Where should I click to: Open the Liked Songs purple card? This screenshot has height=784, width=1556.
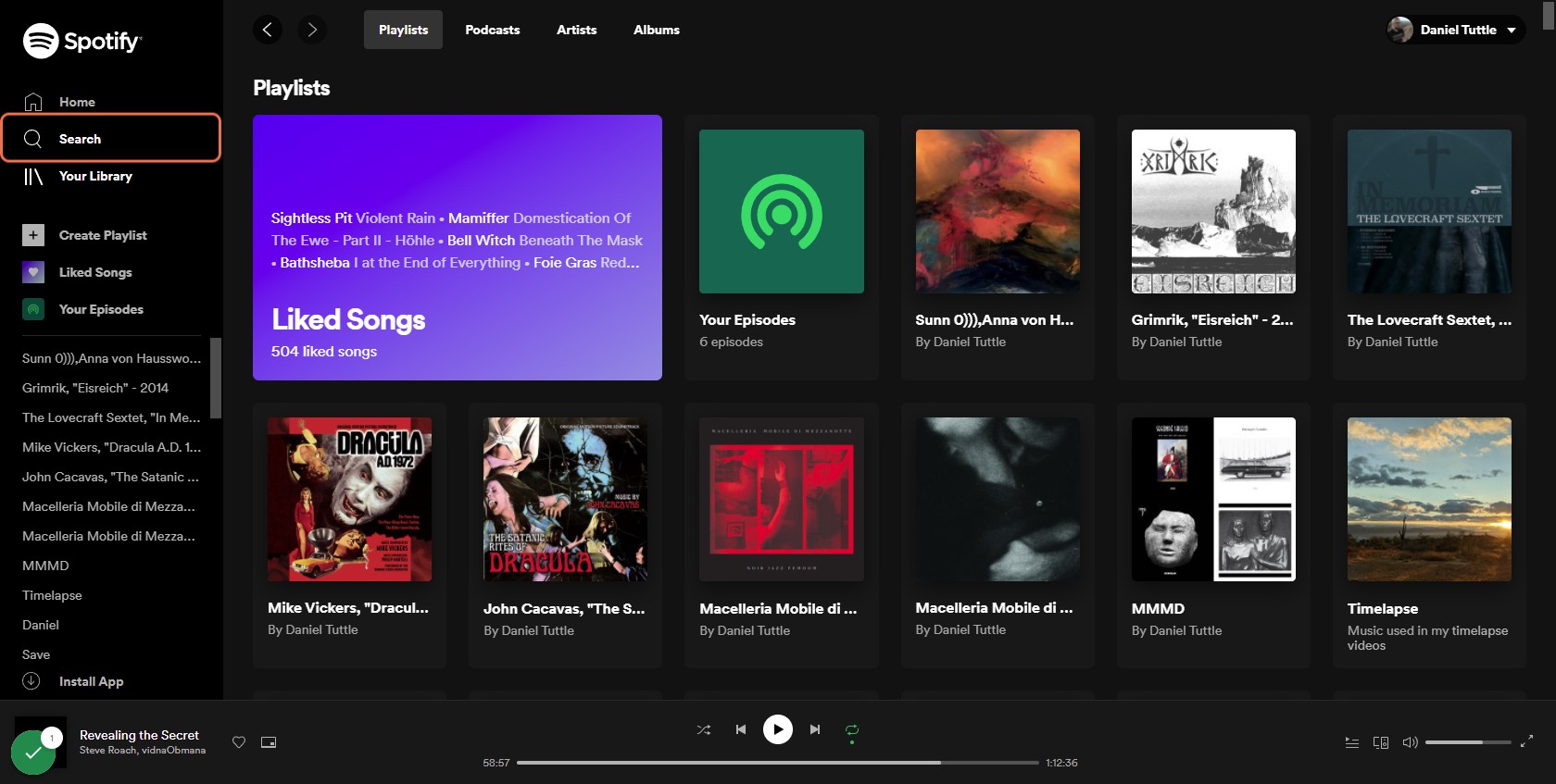458,247
